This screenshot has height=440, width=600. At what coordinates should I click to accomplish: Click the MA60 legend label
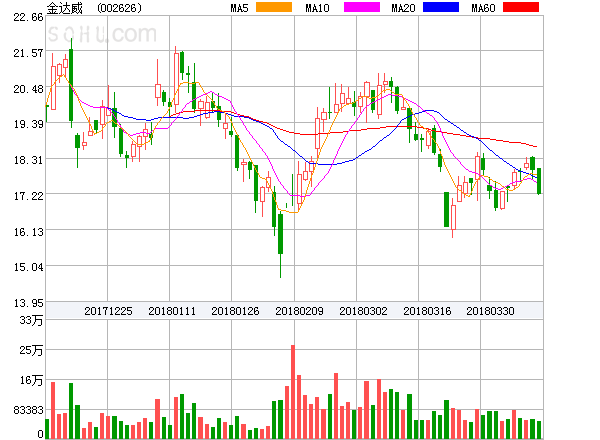tap(483, 8)
